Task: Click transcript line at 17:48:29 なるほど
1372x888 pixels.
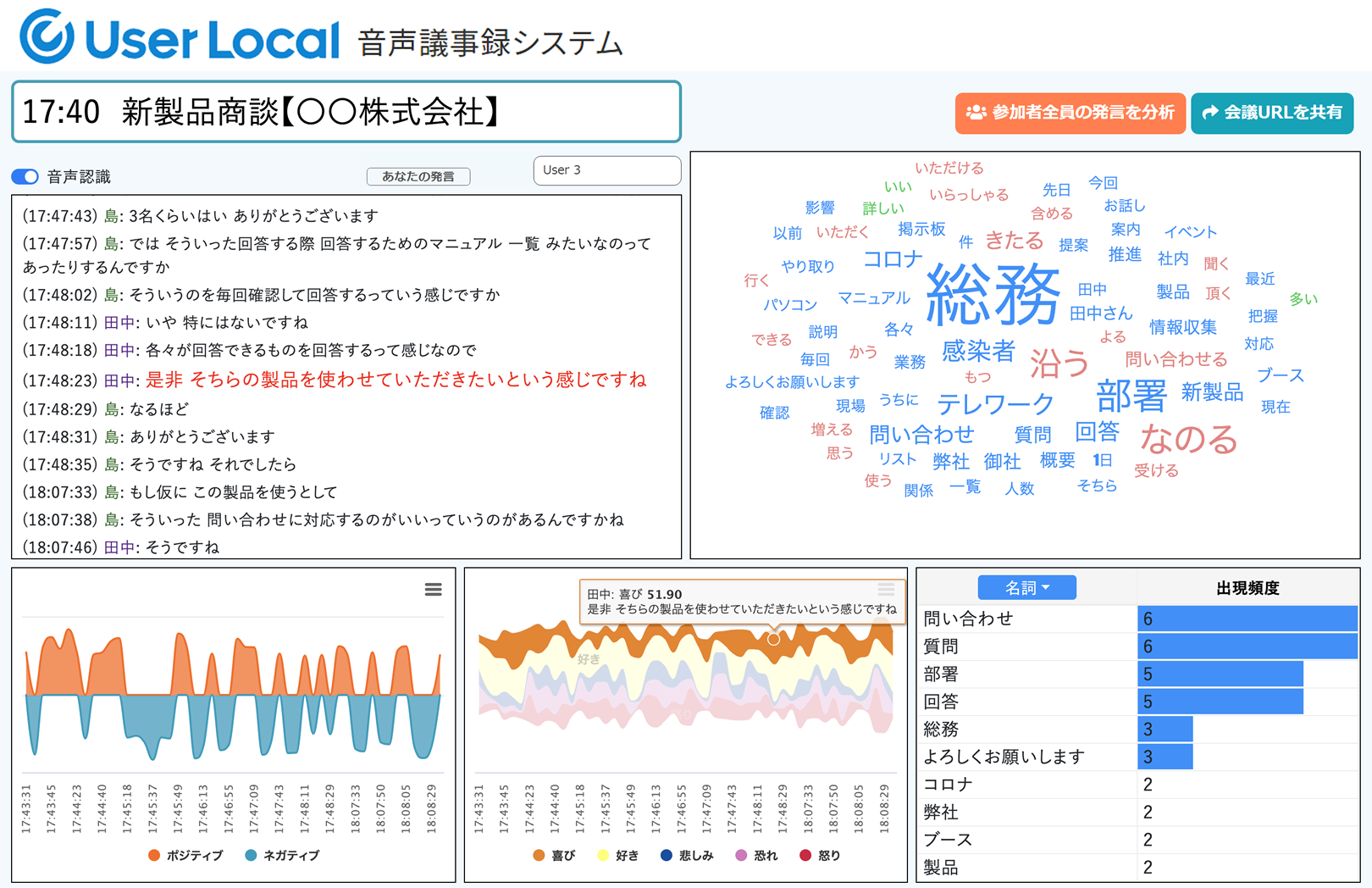Action: point(106,409)
